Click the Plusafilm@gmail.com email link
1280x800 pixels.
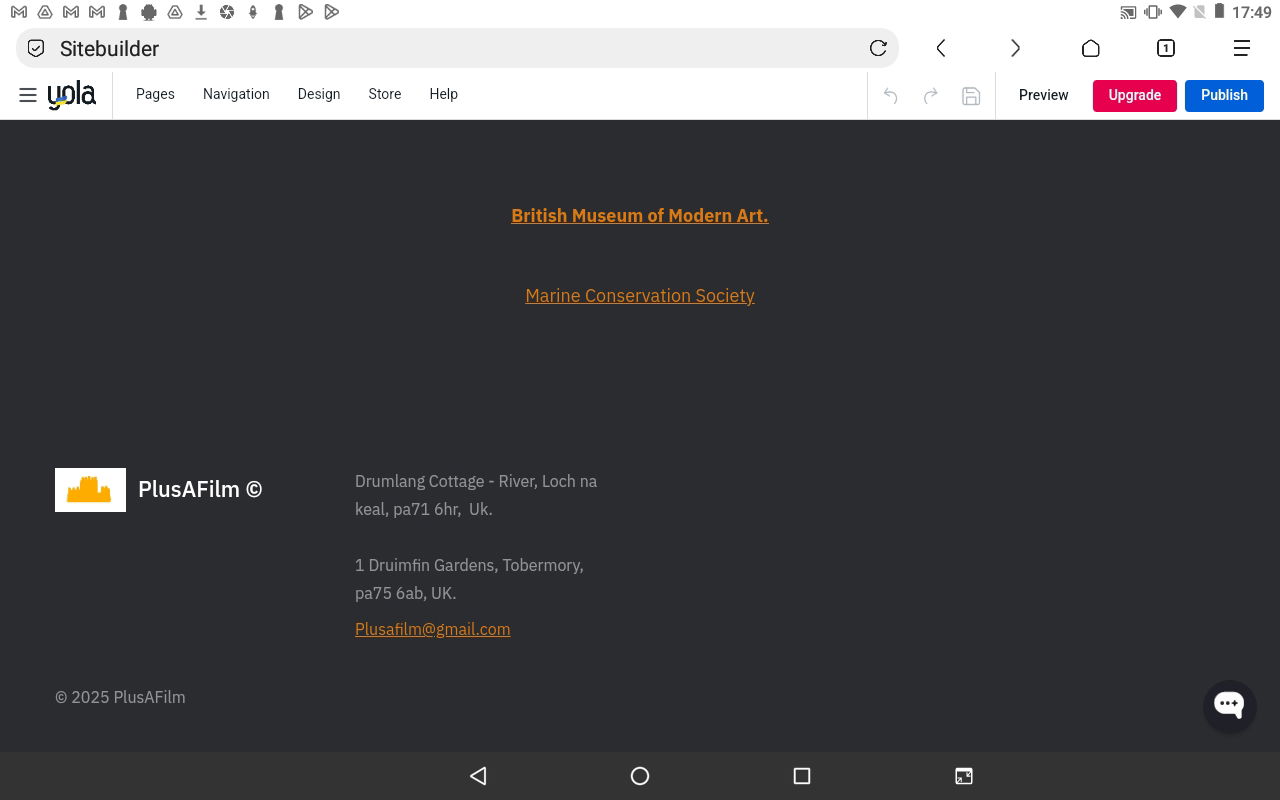click(433, 629)
